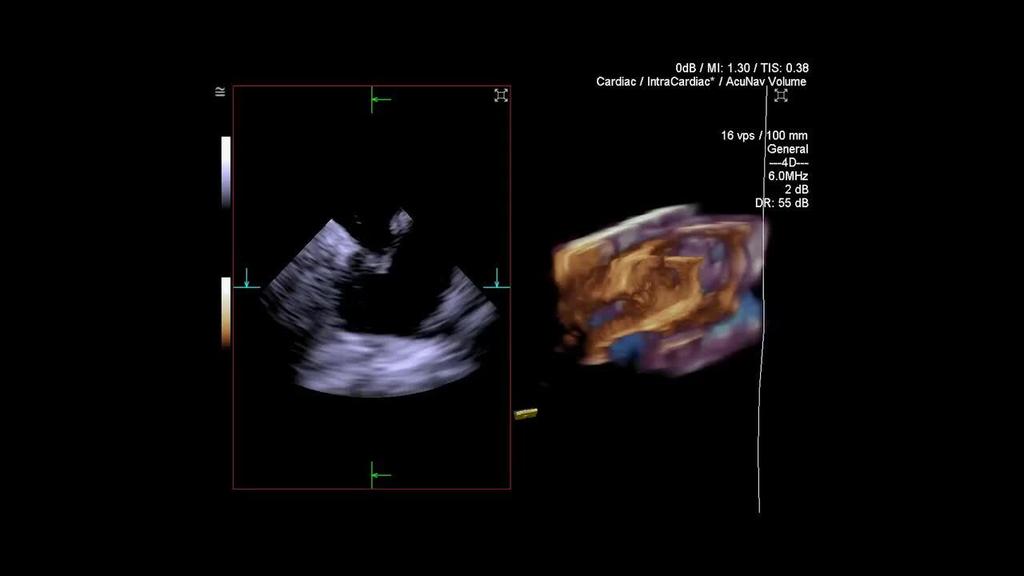Open the 6.0MHz frequency selector
This screenshot has width=1024, height=576.
click(788, 174)
